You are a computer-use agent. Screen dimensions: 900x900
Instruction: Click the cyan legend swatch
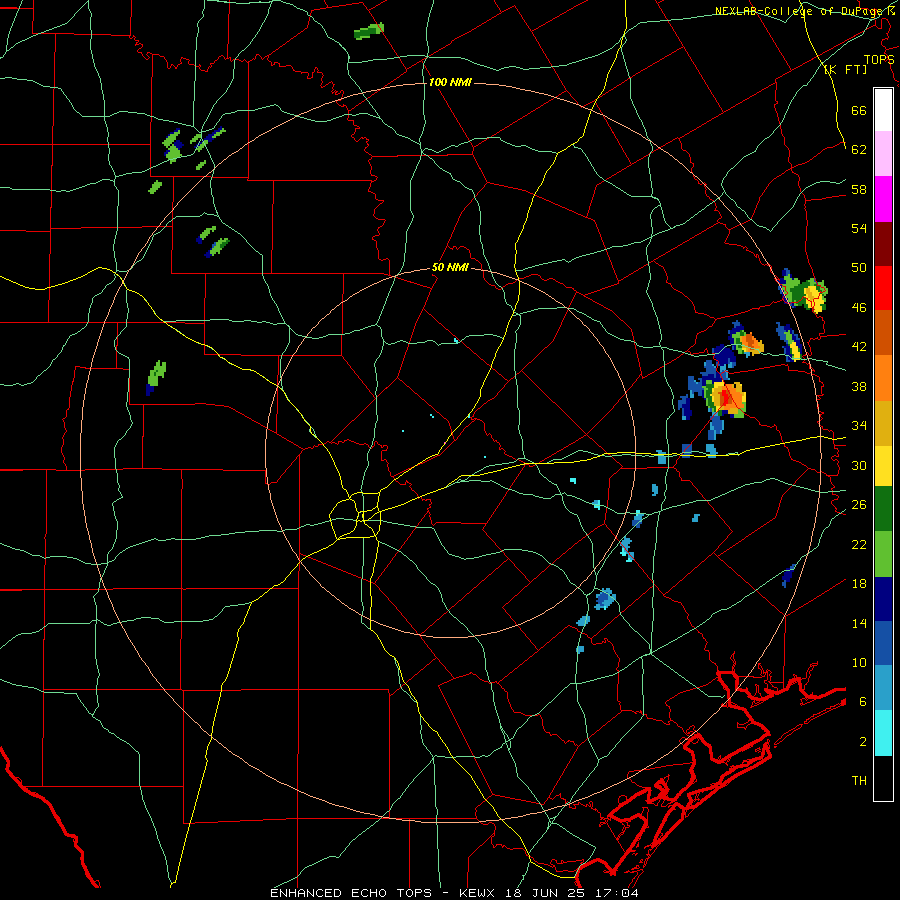coord(883,734)
